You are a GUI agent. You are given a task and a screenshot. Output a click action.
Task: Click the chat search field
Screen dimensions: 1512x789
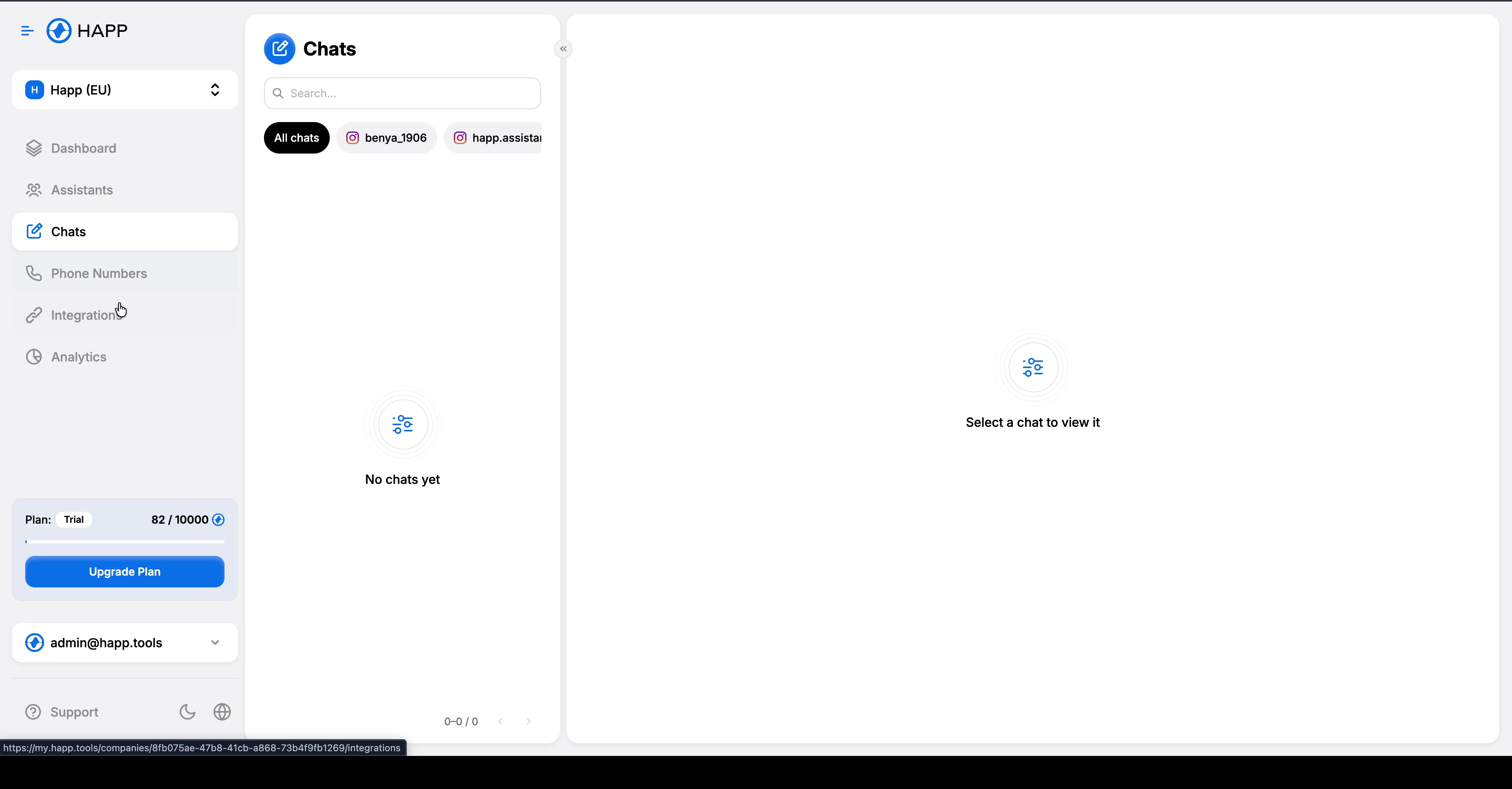[403, 93]
